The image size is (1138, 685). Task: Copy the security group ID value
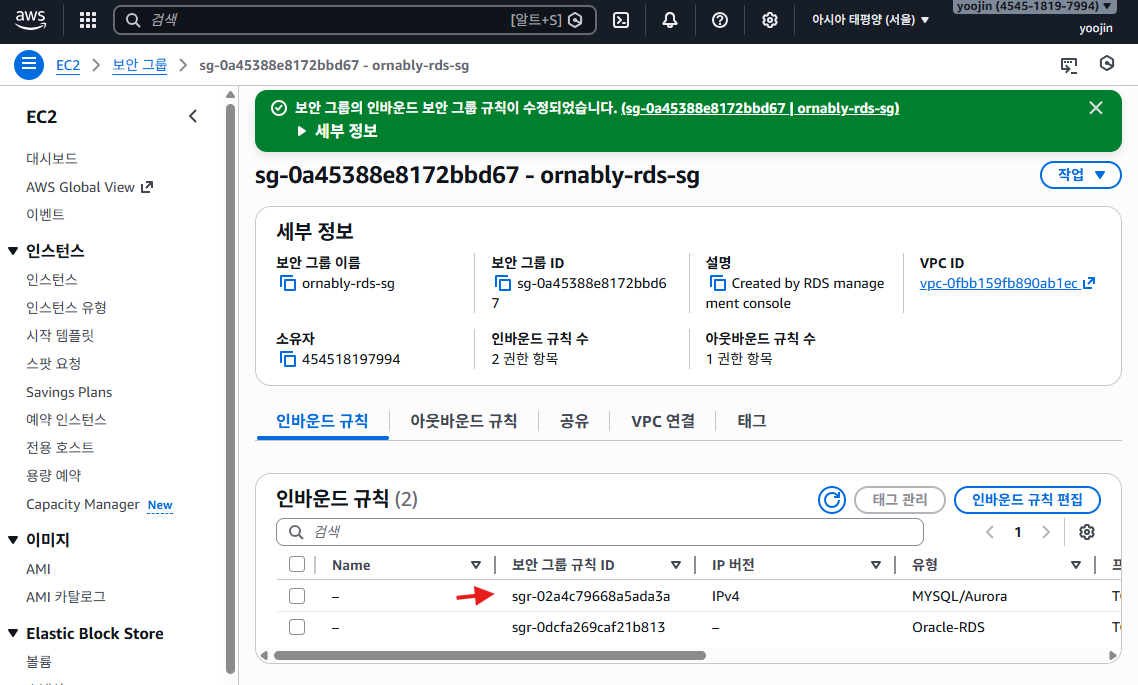coord(502,283)
